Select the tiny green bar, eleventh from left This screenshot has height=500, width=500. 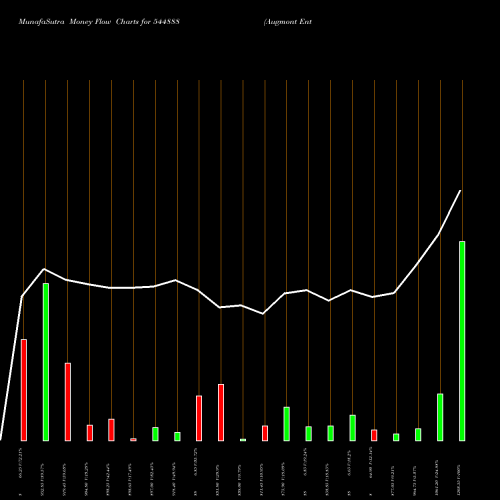point(243,440)
